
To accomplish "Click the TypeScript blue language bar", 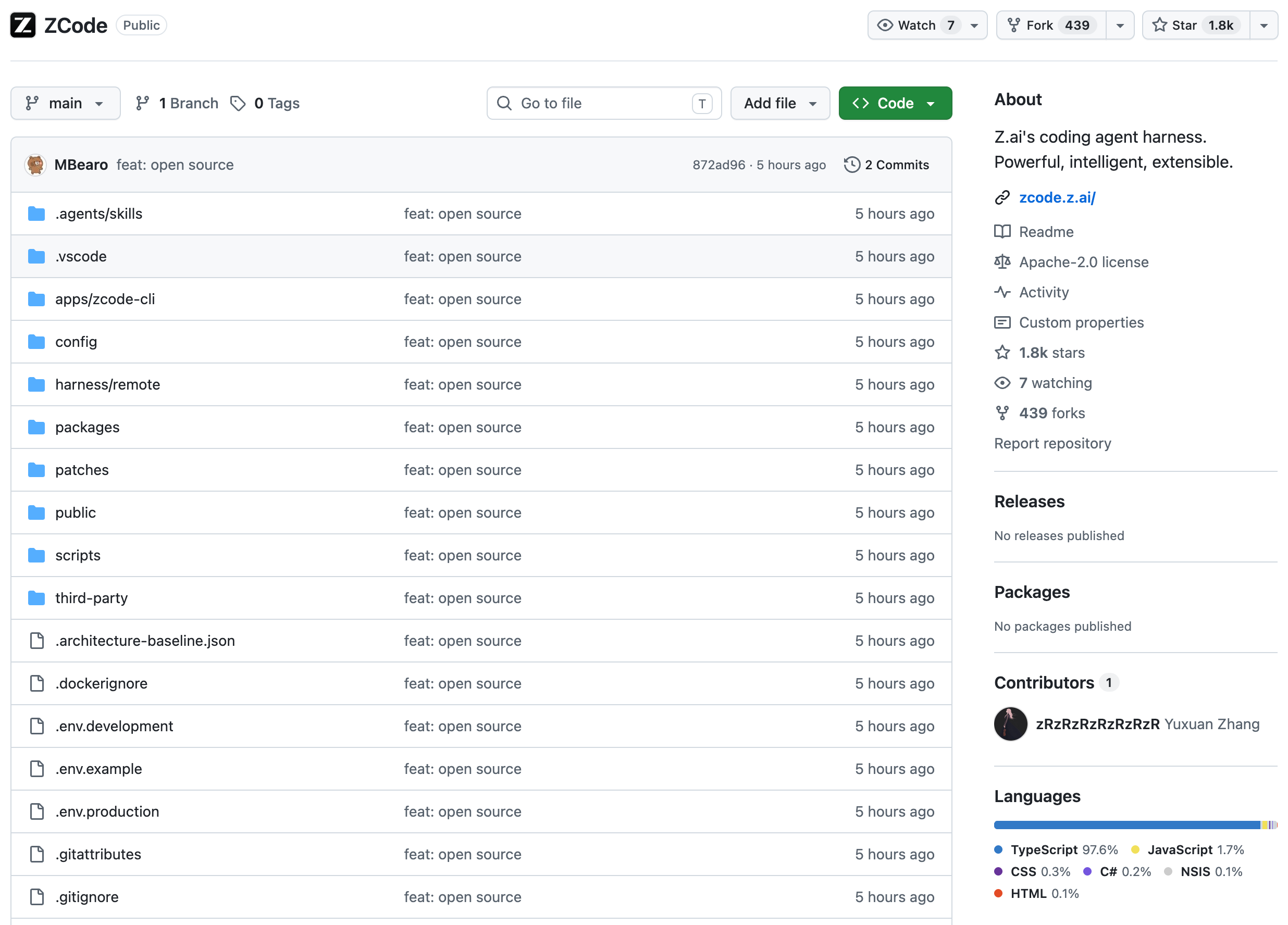I will [x=1126, y=824].
